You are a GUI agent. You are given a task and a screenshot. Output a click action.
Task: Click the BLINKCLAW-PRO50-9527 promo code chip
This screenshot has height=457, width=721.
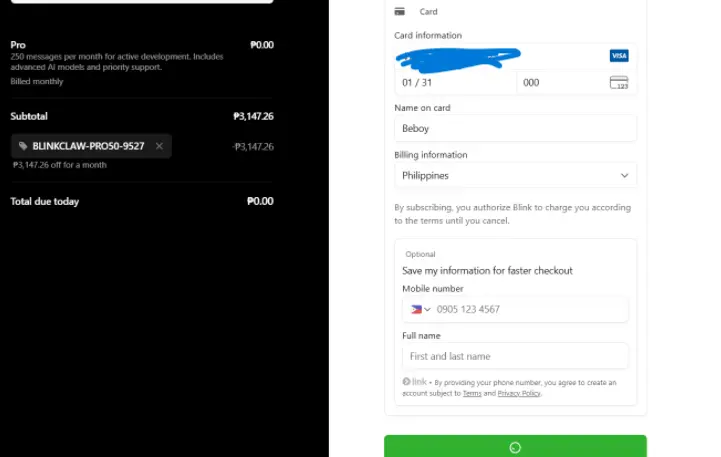point(91,146)
